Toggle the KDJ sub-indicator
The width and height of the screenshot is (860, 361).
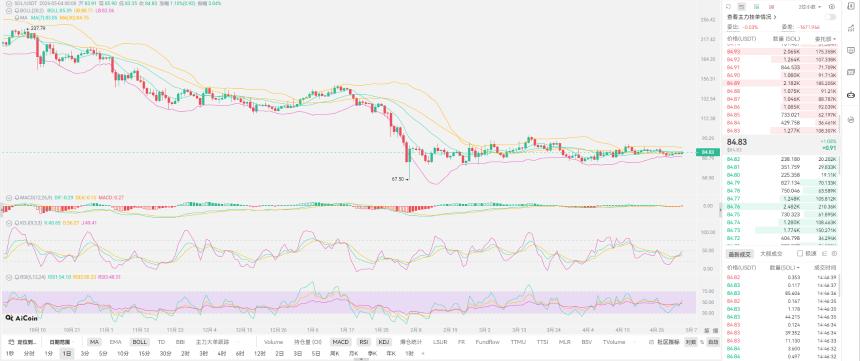point(384,342)
